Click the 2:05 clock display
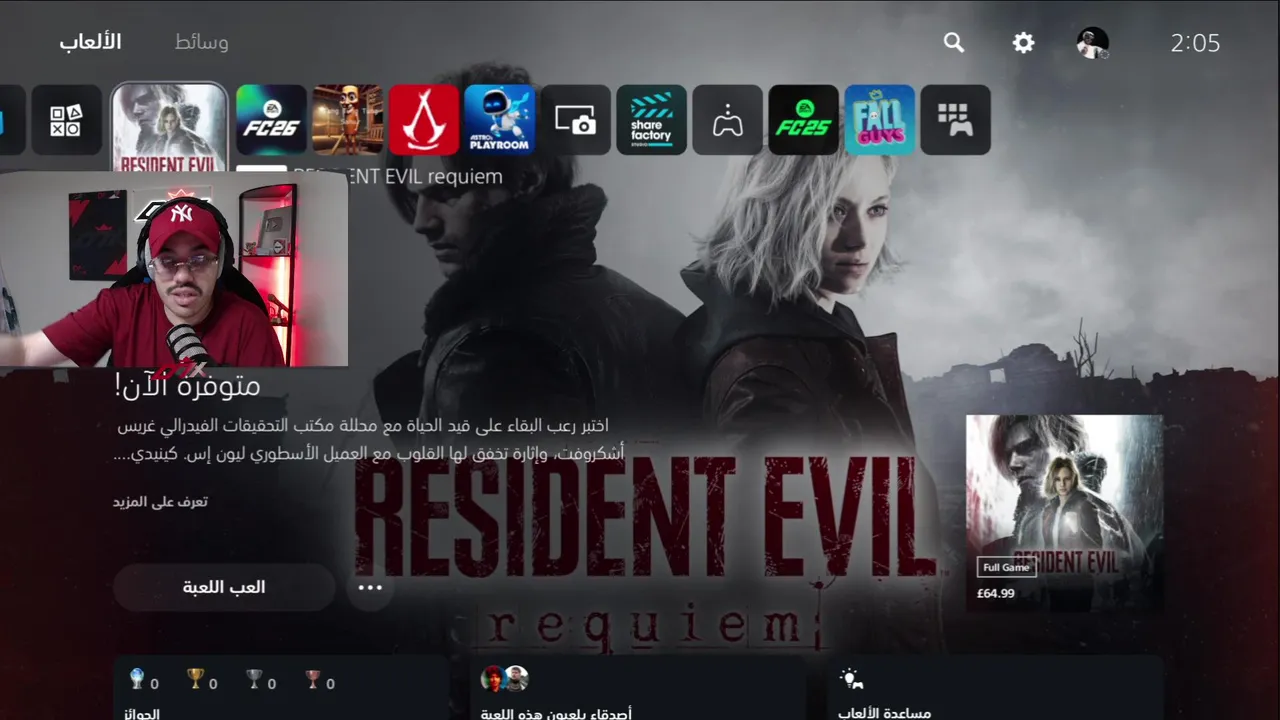The image size is (1280, 720). click(x=1195, y=43)
